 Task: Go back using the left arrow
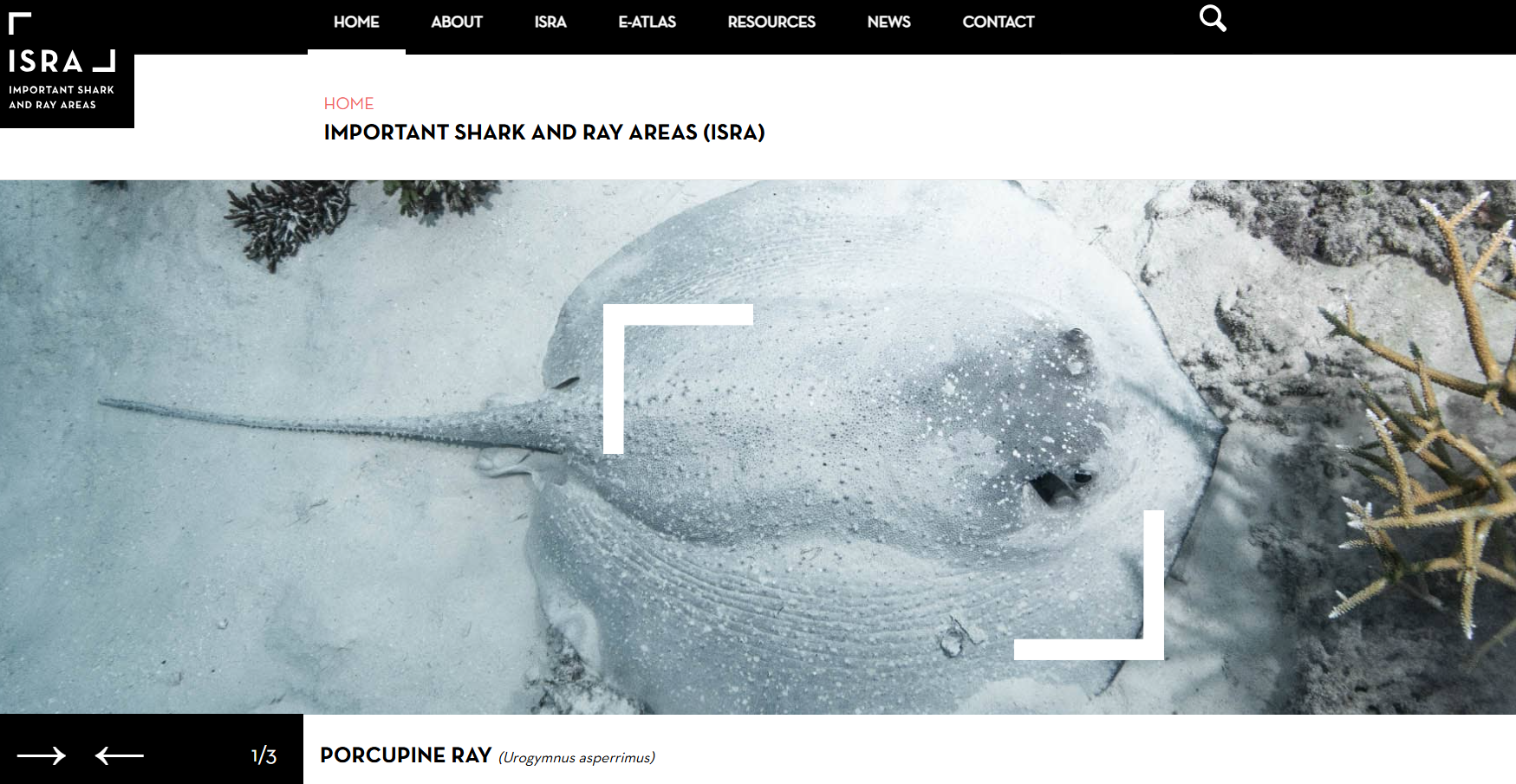[x=120, y=755]
